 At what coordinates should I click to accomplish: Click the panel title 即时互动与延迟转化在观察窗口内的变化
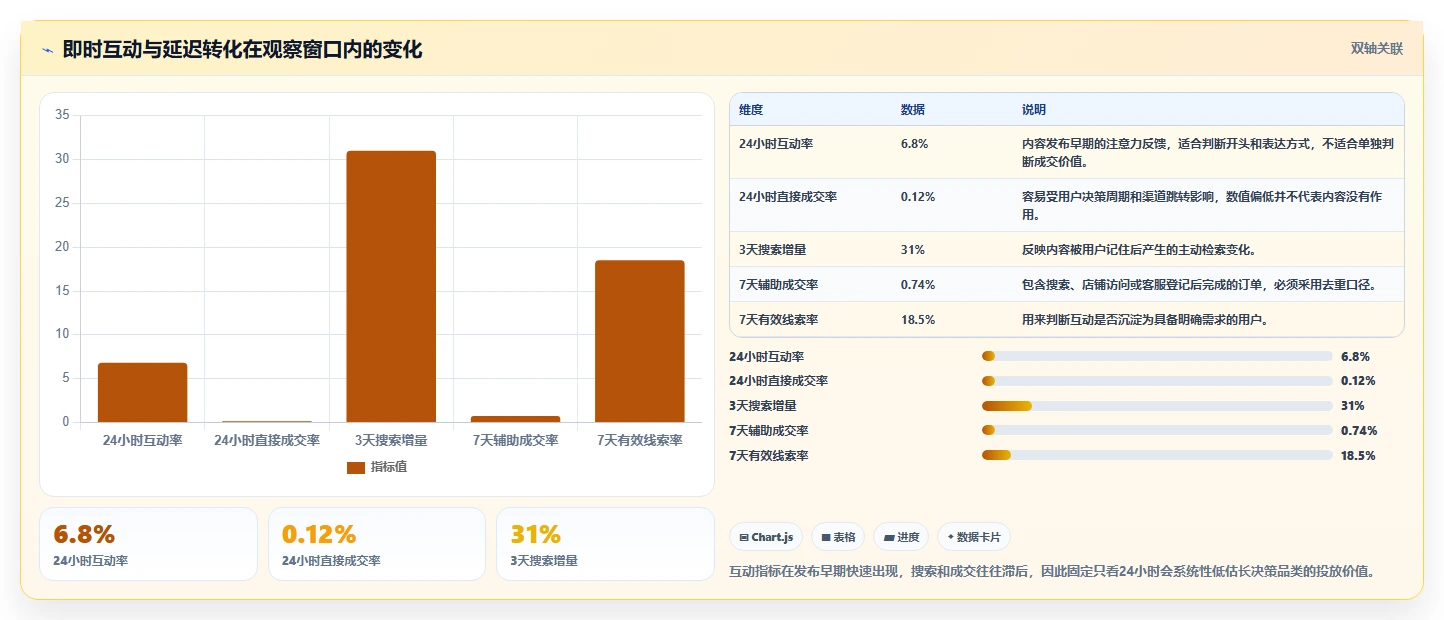[243, 49]
